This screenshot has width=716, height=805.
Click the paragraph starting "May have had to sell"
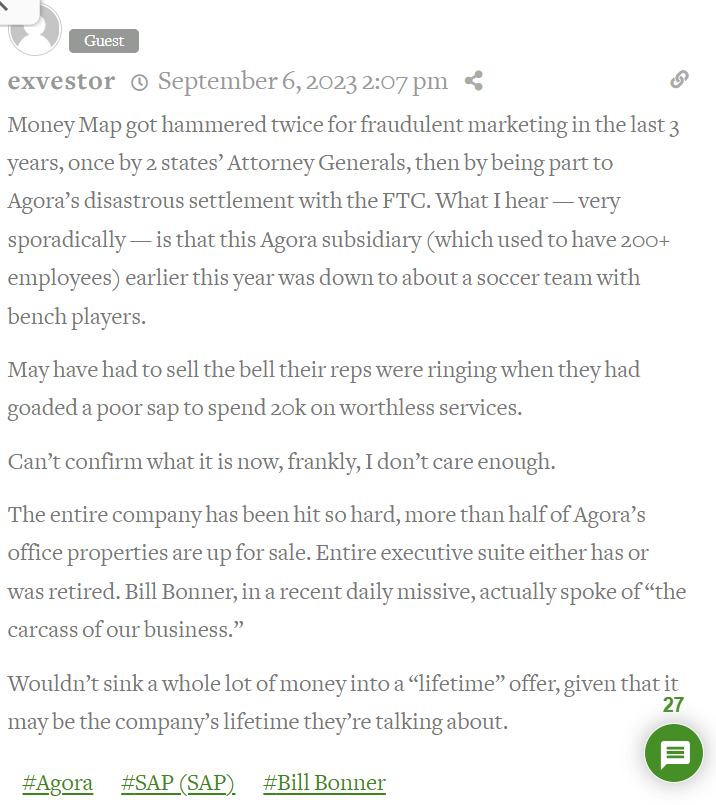pyautogui.click(x=320, y=389)
